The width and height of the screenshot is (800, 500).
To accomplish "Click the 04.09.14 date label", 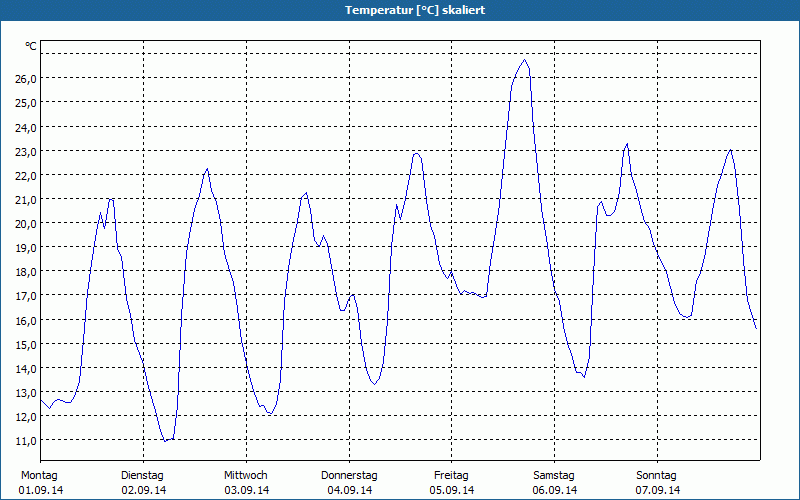I will point(349,490).
